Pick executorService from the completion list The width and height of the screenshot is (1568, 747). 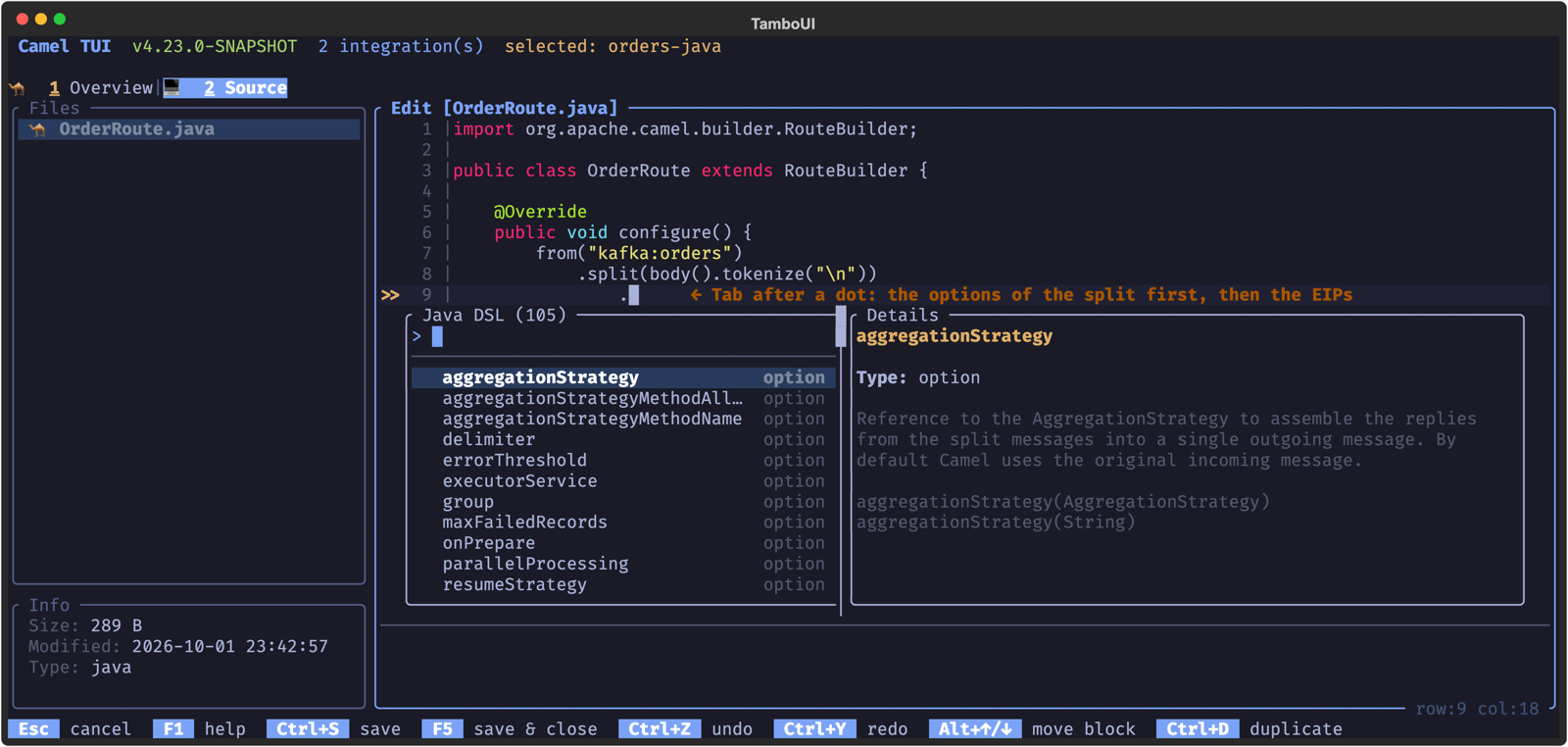[624, 480]
